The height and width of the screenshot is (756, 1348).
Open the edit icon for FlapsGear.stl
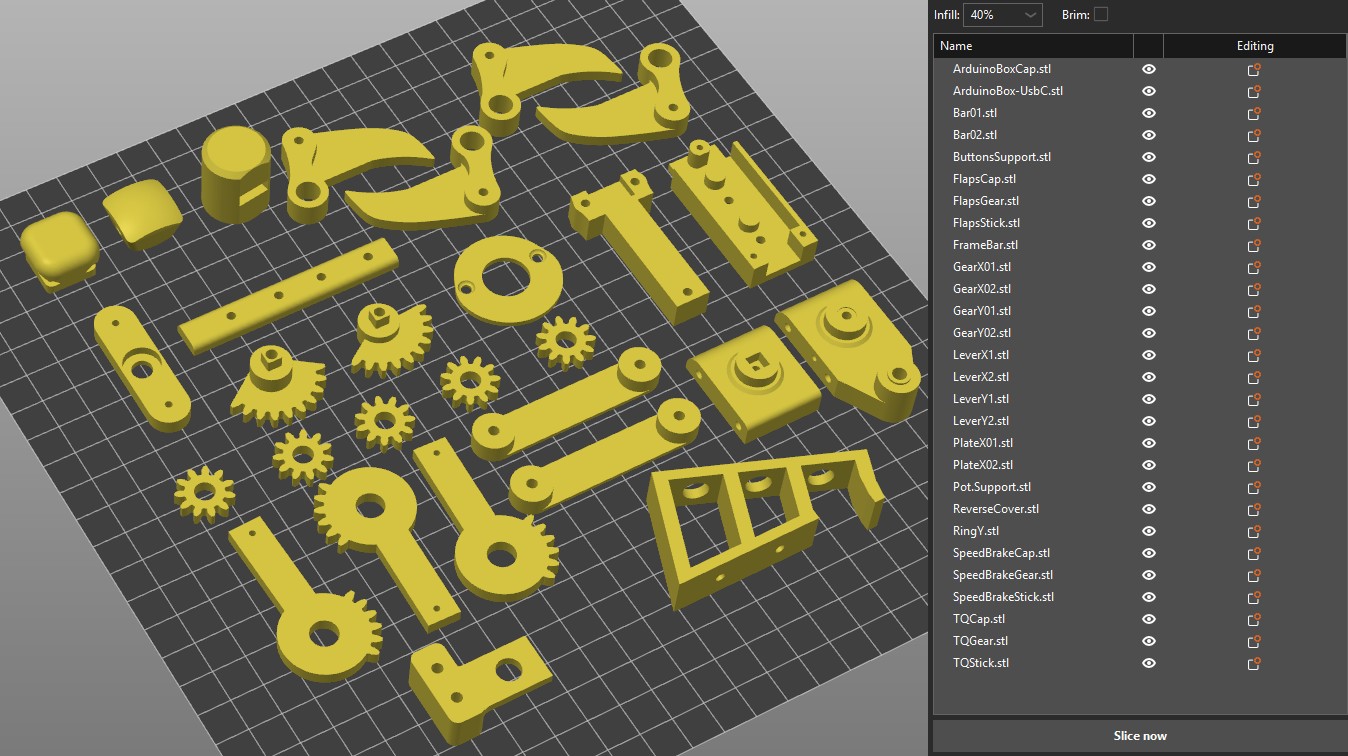pyautogui.click(x=1253, y=201)
